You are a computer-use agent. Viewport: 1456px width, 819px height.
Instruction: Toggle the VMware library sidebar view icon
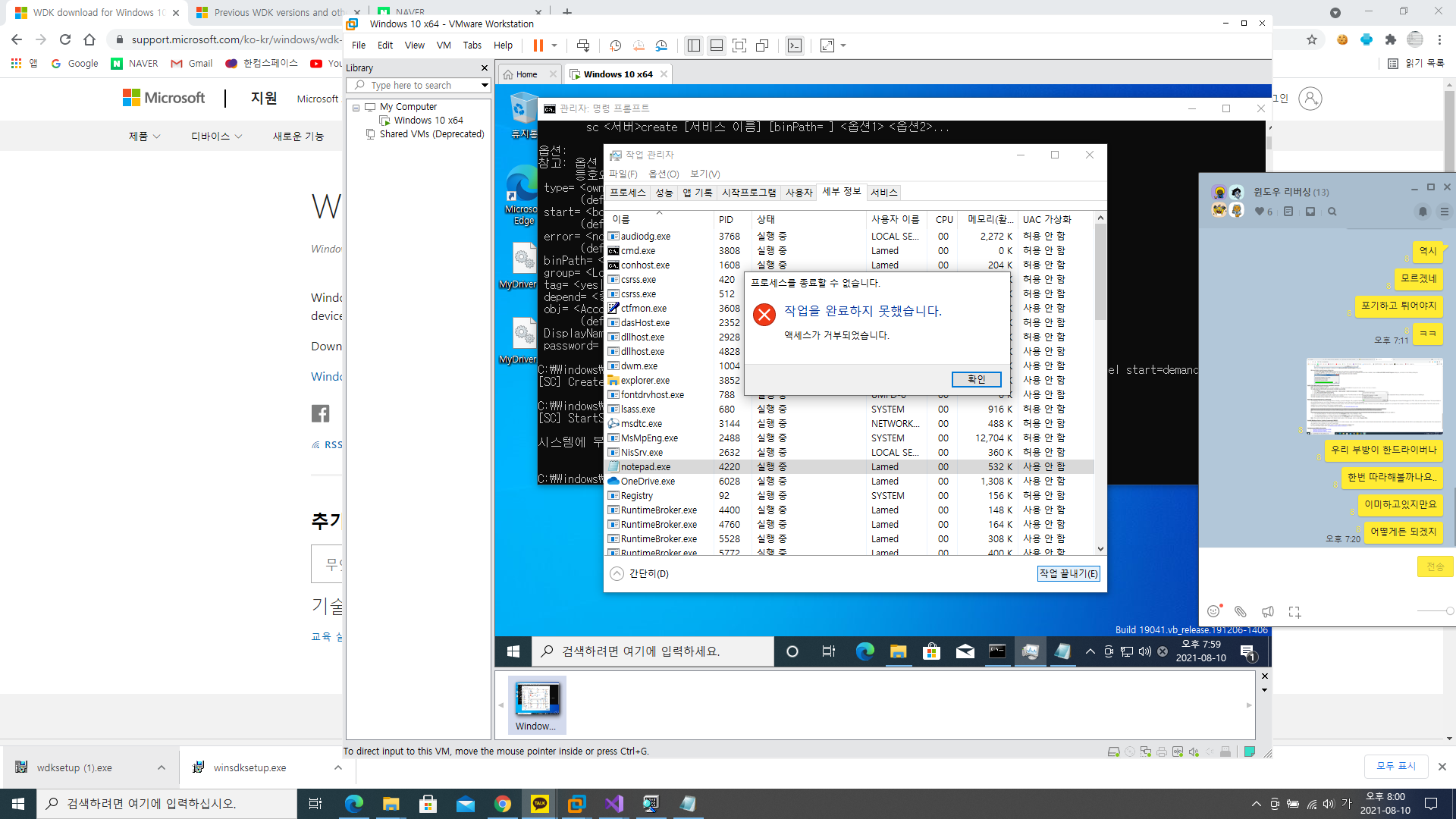click(x=694, y=45)
